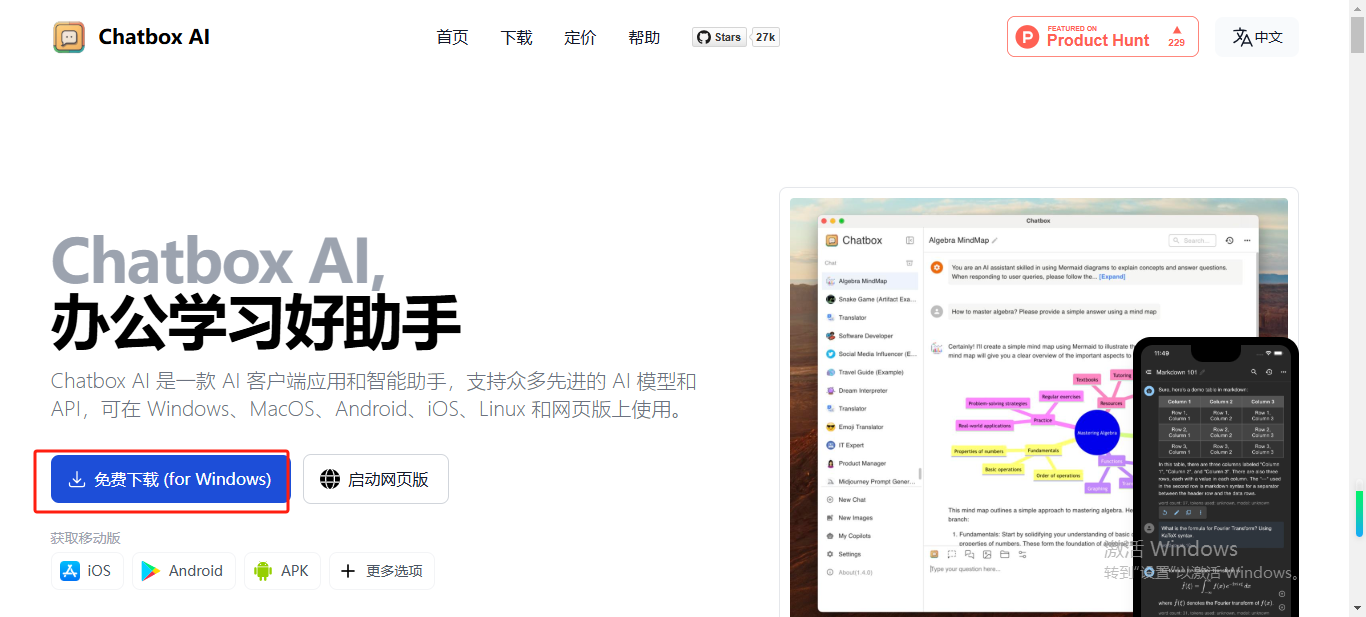The image size is (1366, 617).
Task: Open the 帮助 nav item
Action: 644,37
